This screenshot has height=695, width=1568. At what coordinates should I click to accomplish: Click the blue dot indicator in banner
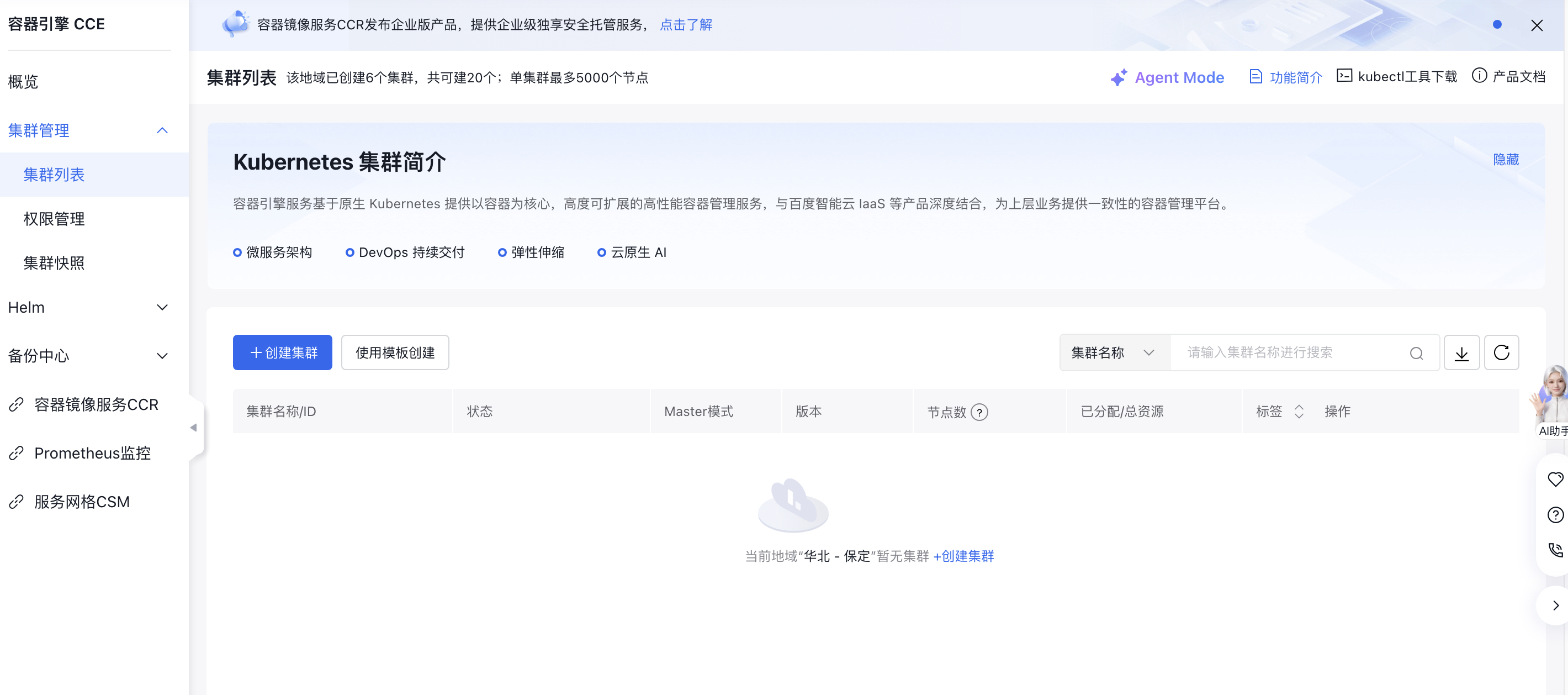click(x=1497, y=24)
